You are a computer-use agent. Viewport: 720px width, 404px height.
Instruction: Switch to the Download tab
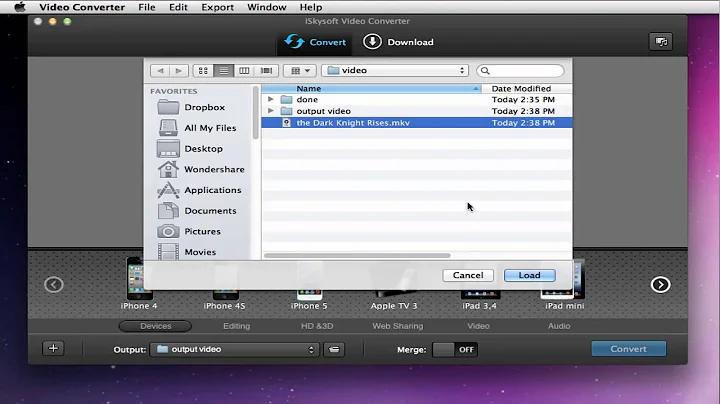click(x=398, y=42)
